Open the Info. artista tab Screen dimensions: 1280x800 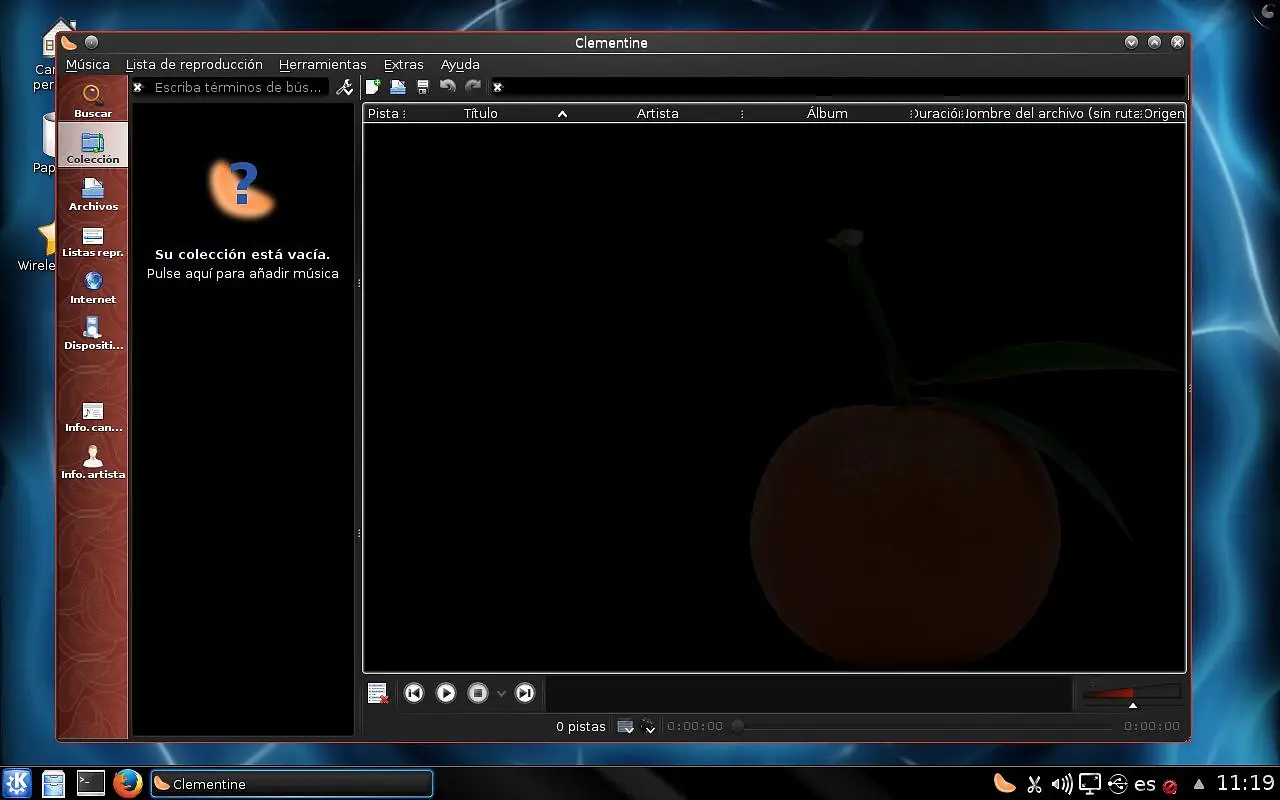pyautogui.click(x=93, y=462)
